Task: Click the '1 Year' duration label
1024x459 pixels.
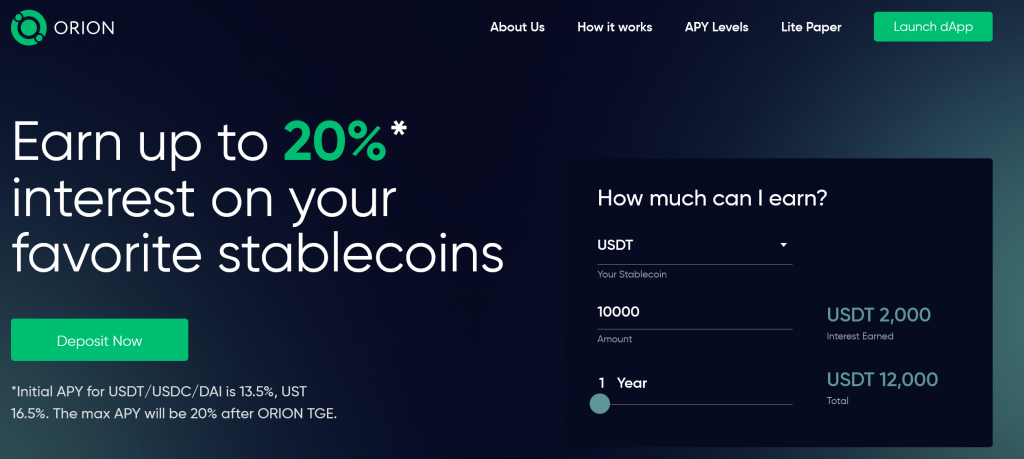Action: 622,383
